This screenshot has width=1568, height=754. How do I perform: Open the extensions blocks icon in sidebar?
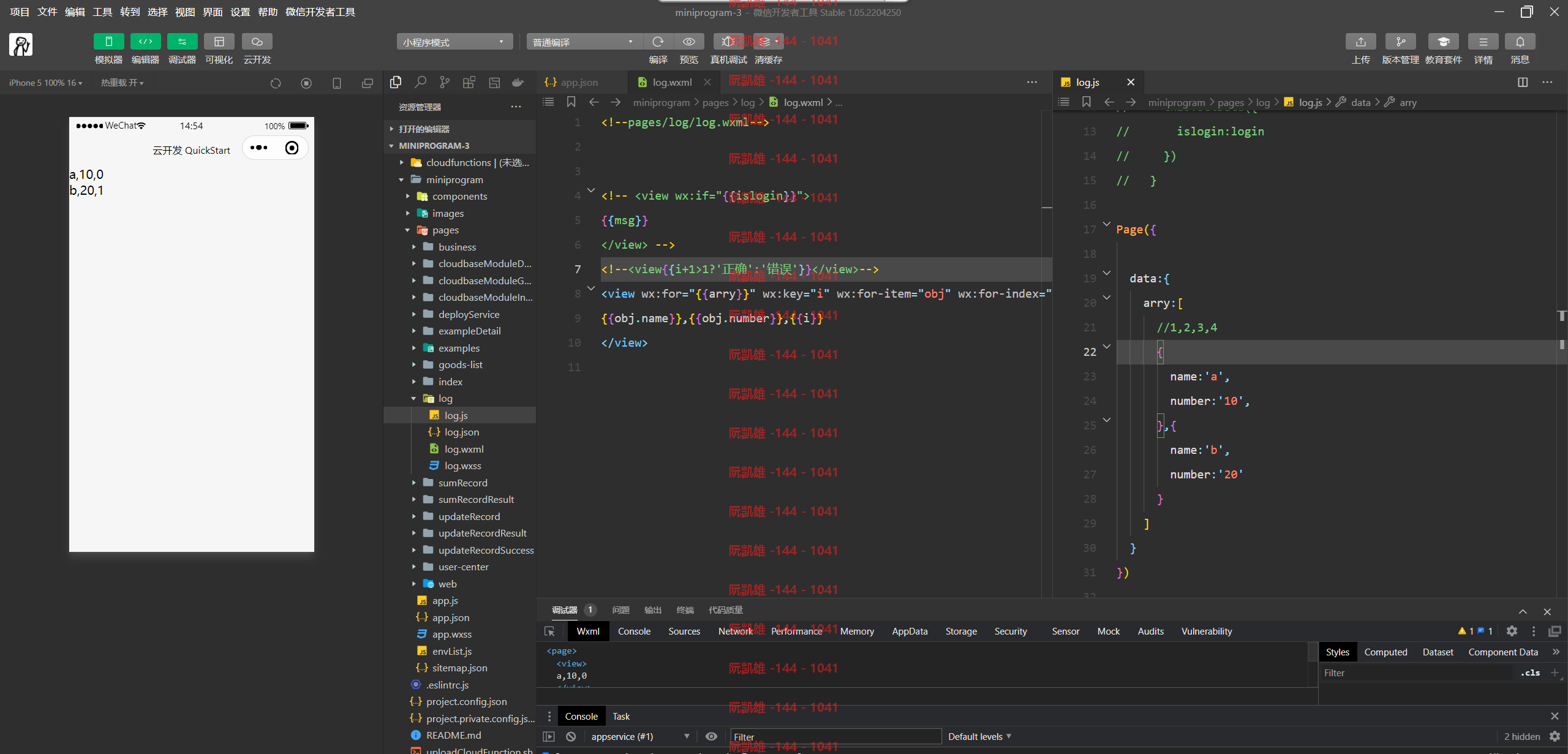tap(469, 82)
